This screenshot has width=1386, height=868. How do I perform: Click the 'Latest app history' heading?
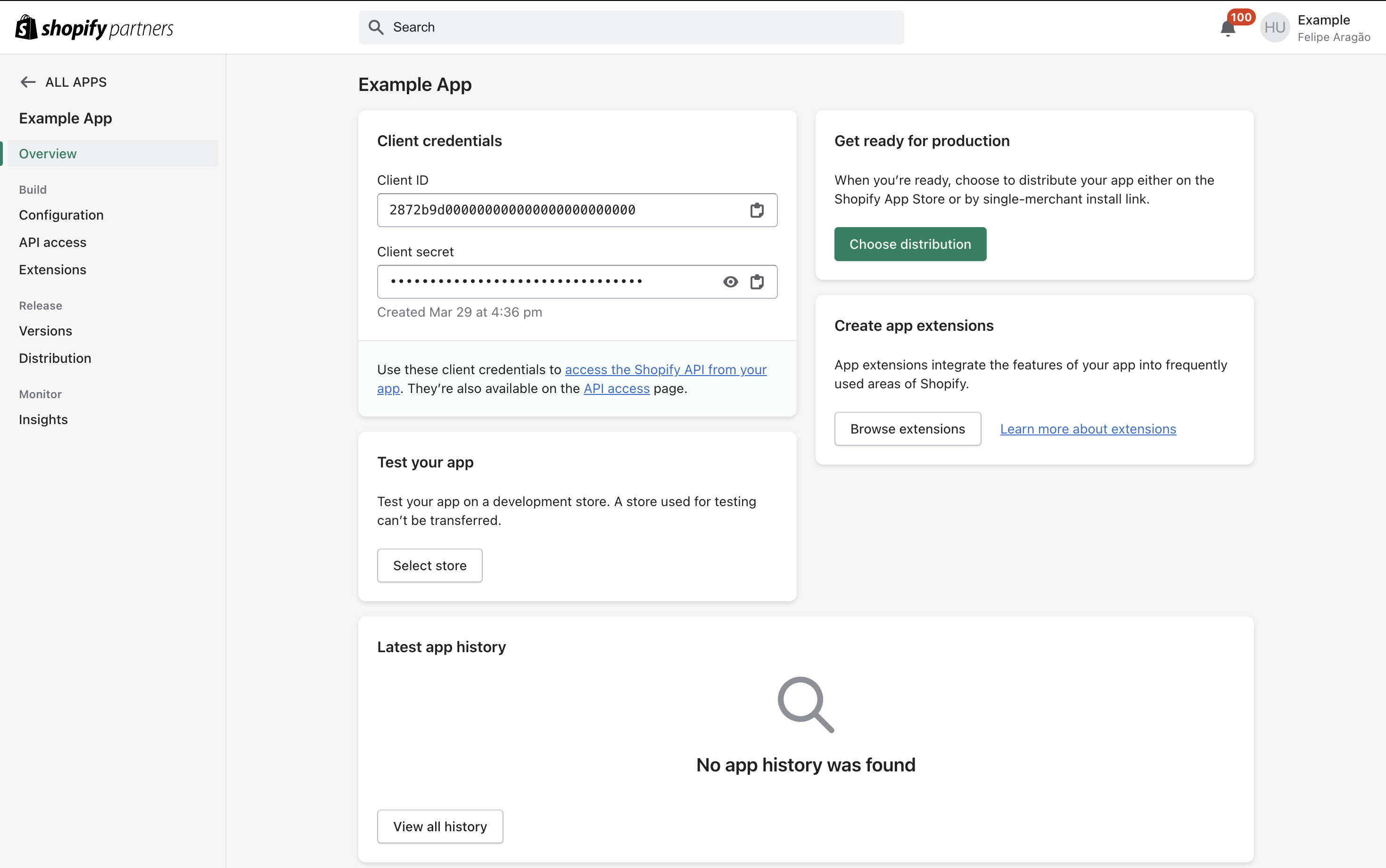(x=441, y=647)
